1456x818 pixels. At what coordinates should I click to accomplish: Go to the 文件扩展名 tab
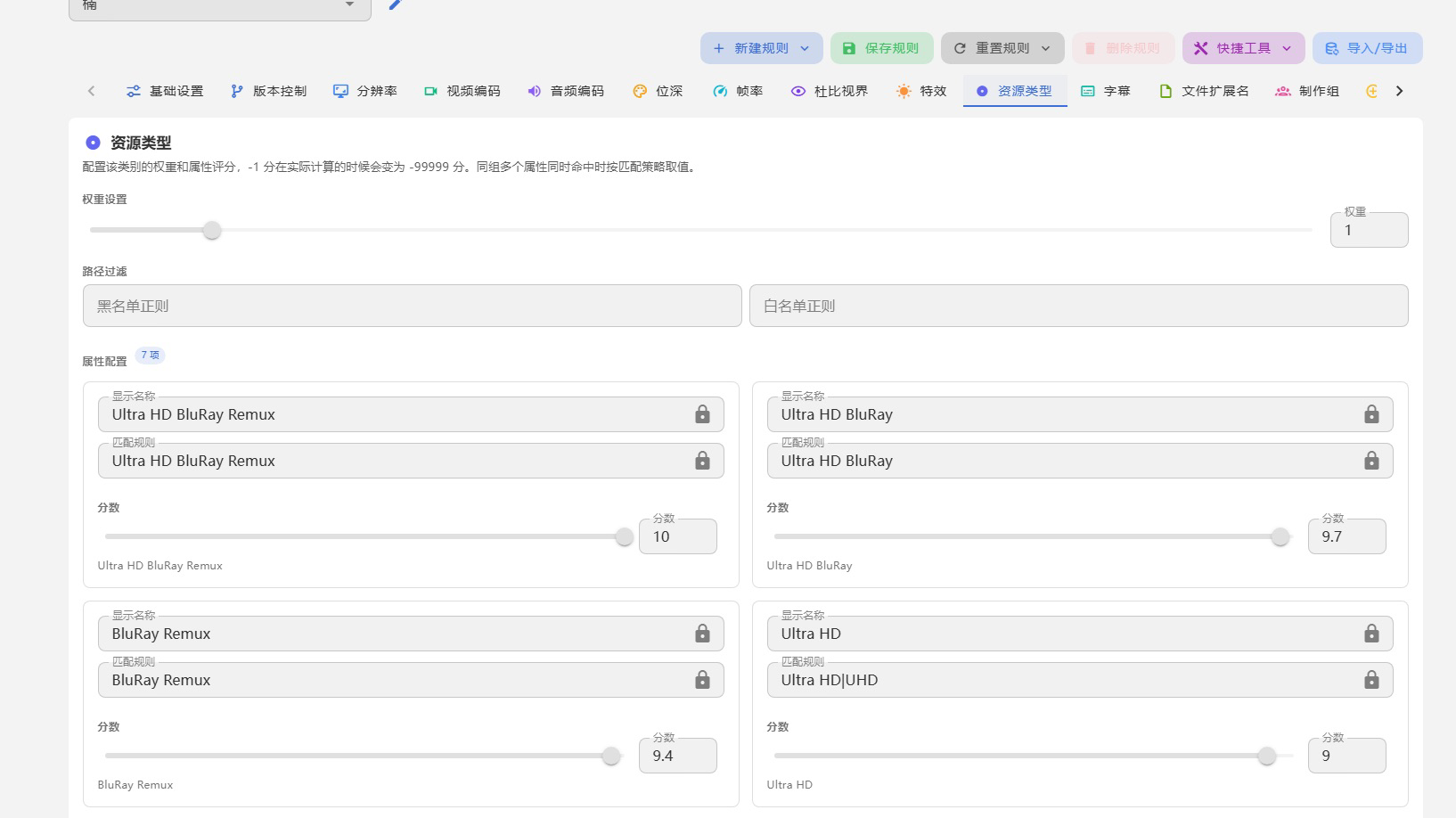1204,91
